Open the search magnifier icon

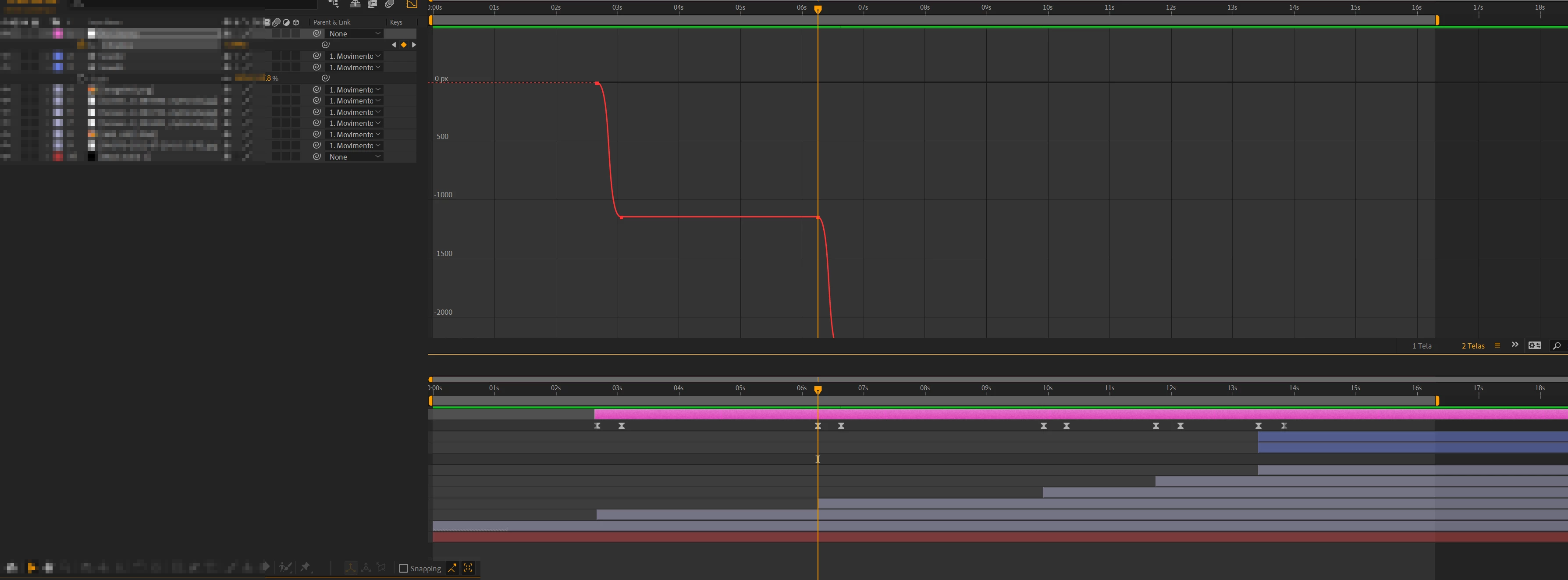click(x=1557, y=346)
